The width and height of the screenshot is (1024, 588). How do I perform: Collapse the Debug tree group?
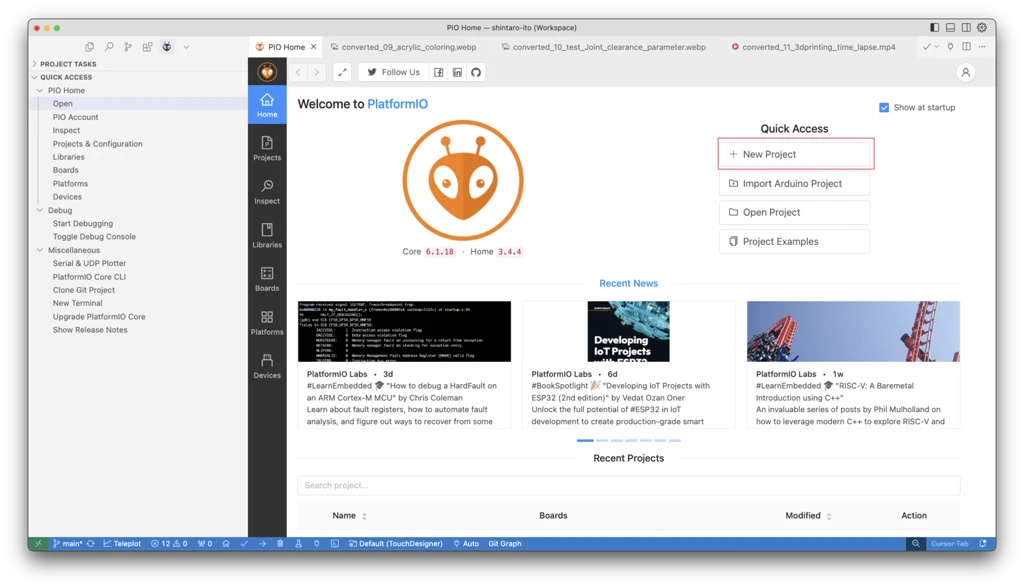click(40, 210)
